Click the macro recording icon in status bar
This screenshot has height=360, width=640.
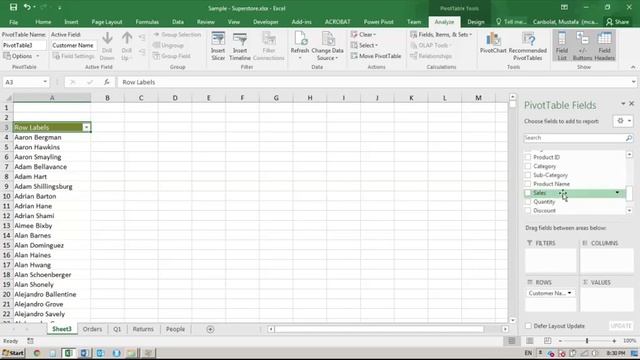30,340
